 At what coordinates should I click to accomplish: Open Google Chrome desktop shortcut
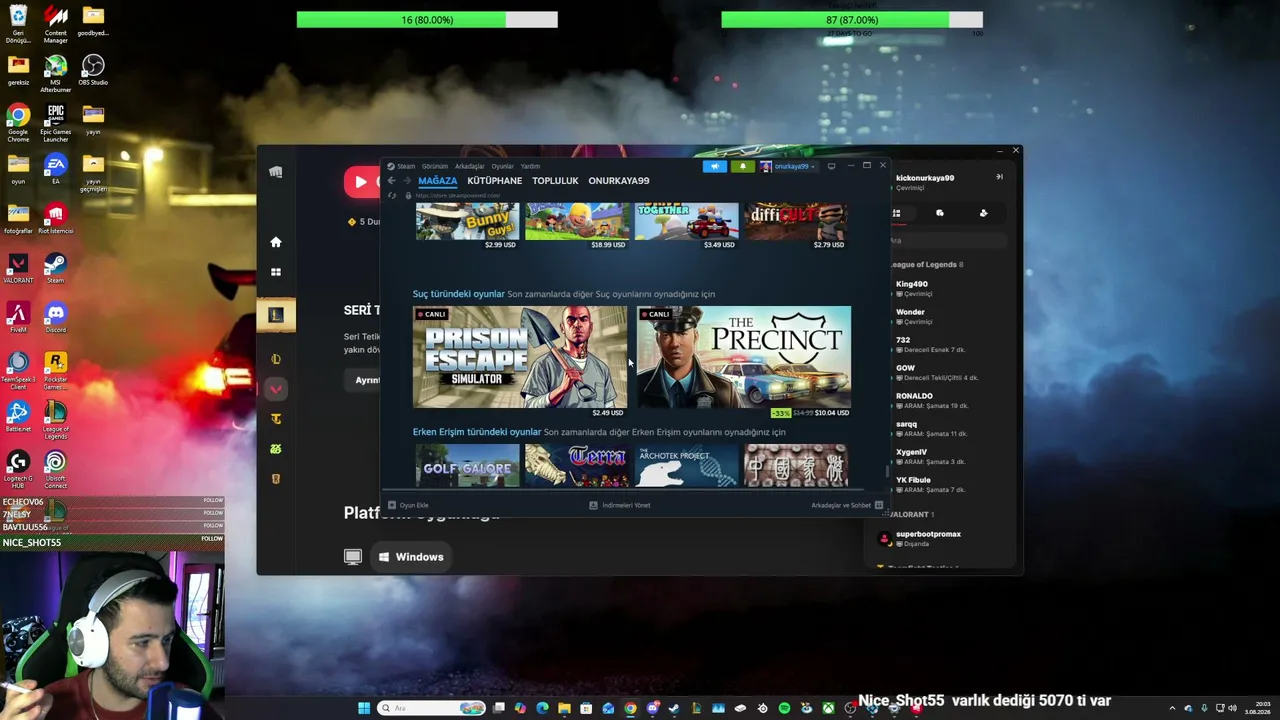point(18,122)
